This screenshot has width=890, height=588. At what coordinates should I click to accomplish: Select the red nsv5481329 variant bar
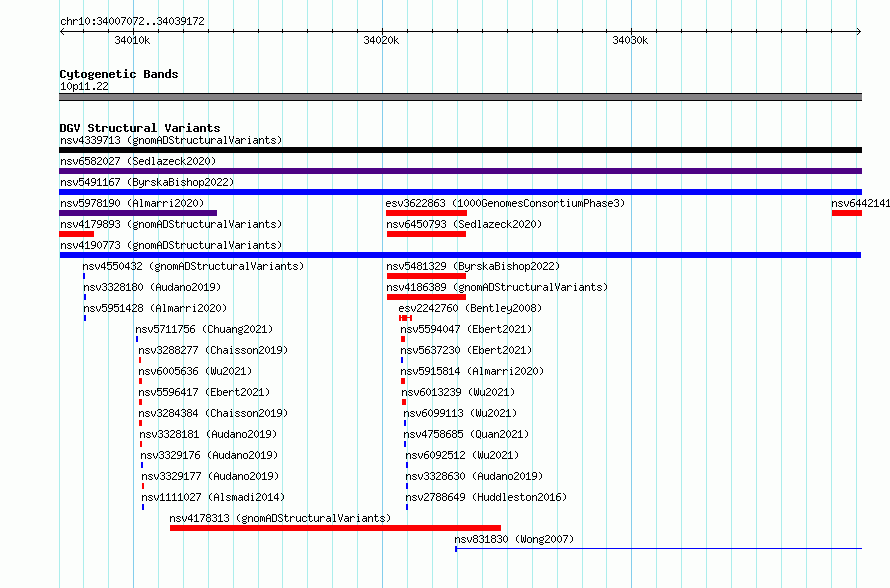click(x=426, y=276)
